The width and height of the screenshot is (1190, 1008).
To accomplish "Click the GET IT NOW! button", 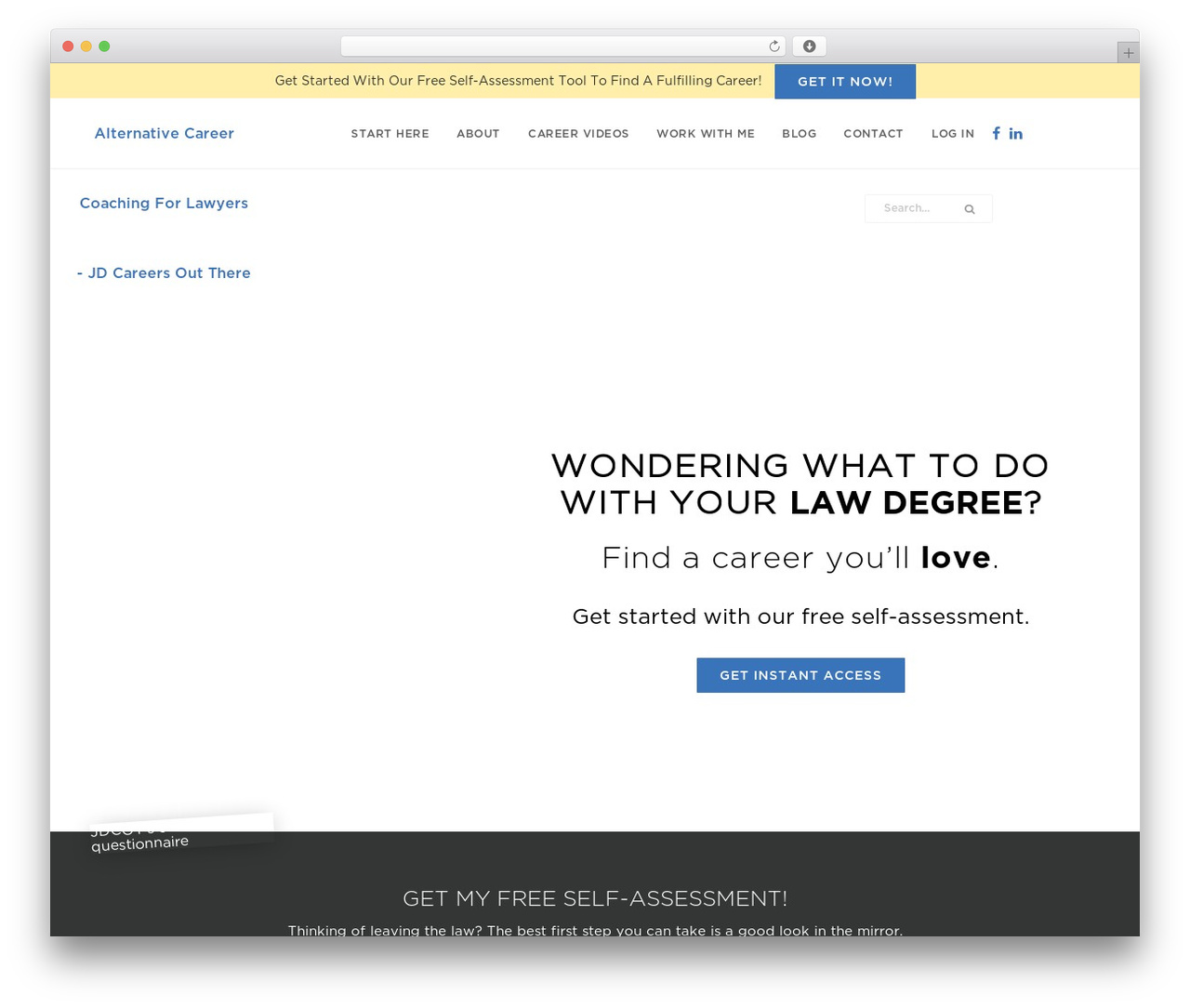I will point(845,81).
